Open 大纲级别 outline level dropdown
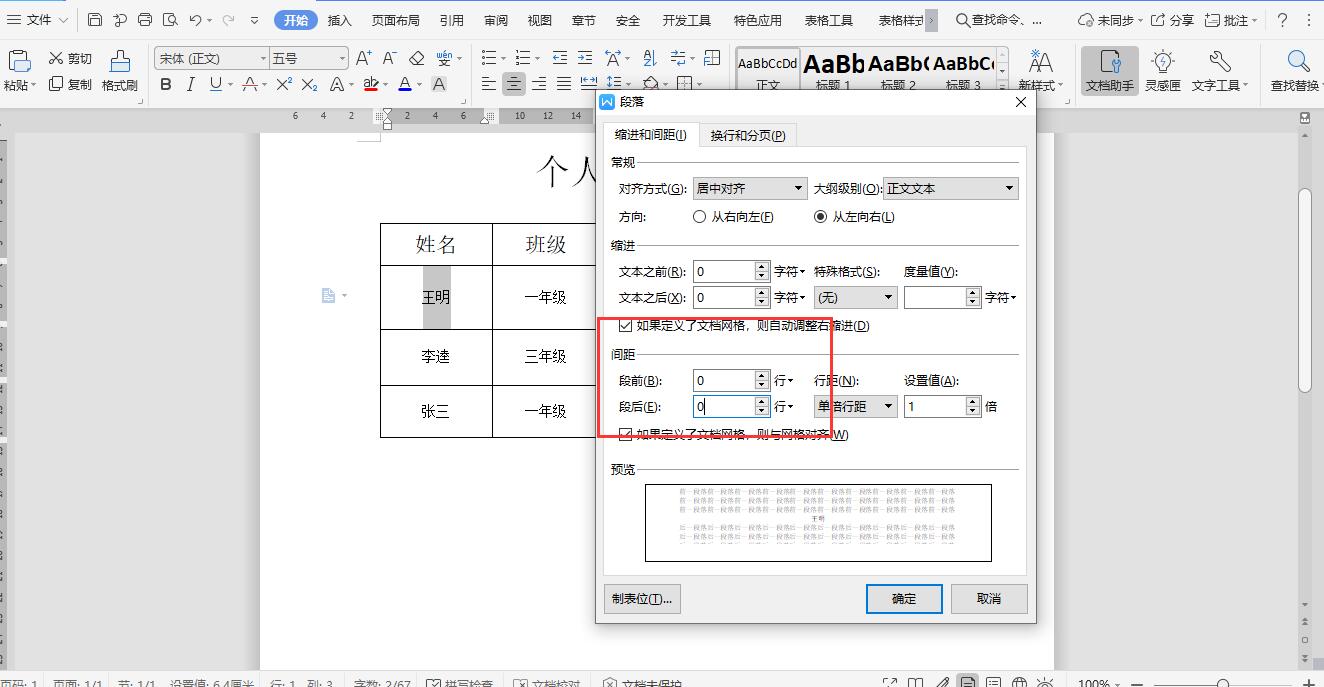Screen dimensions: 1324x687 tap(951, 188)
